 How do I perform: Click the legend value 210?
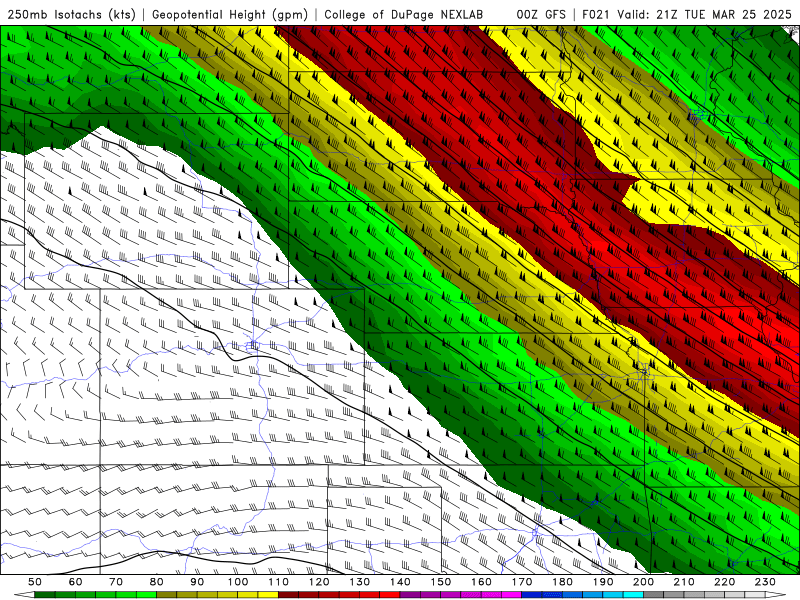[684, 582]
